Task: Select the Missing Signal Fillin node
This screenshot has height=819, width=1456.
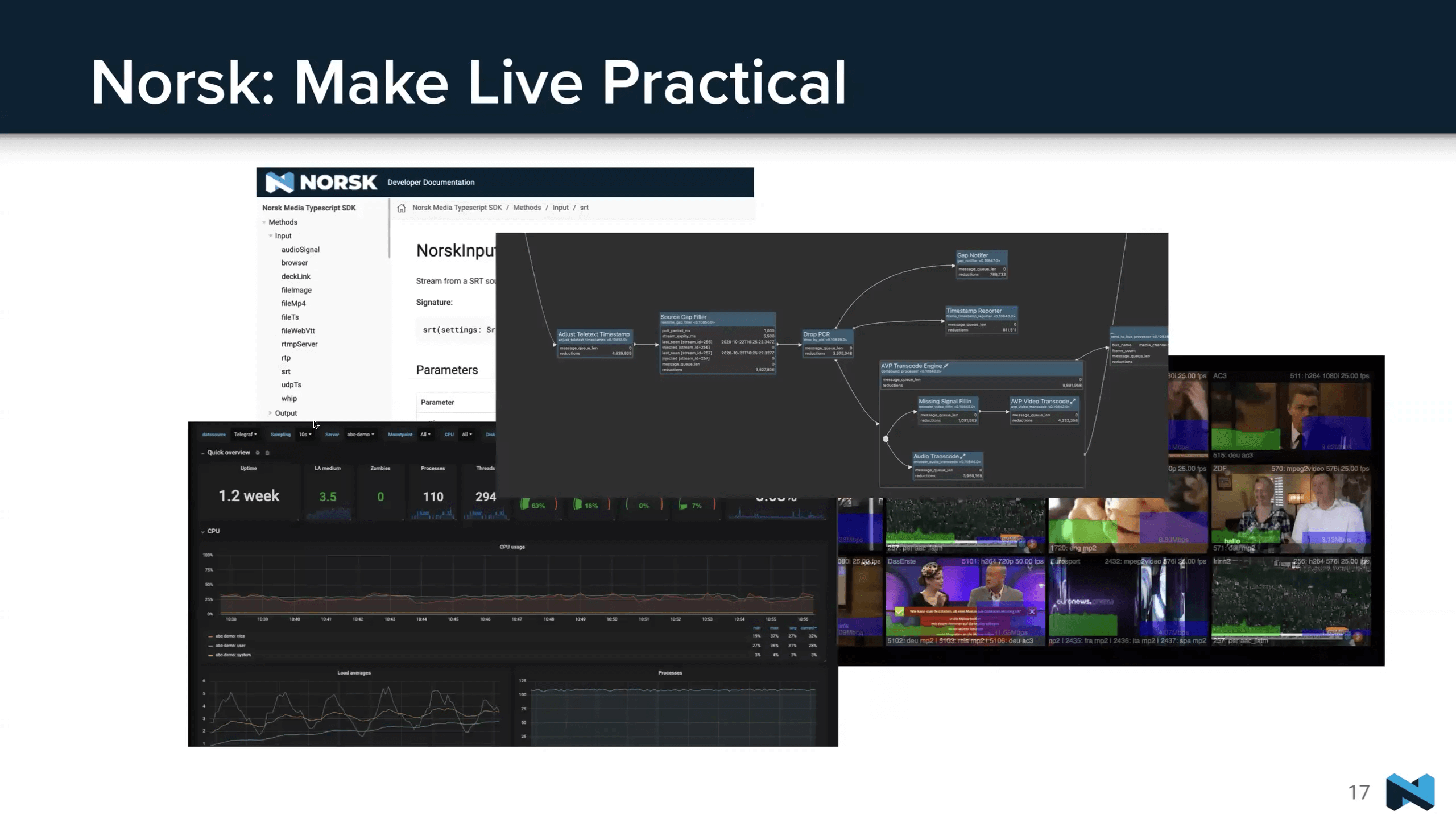Action: click(x=948, y=411)
